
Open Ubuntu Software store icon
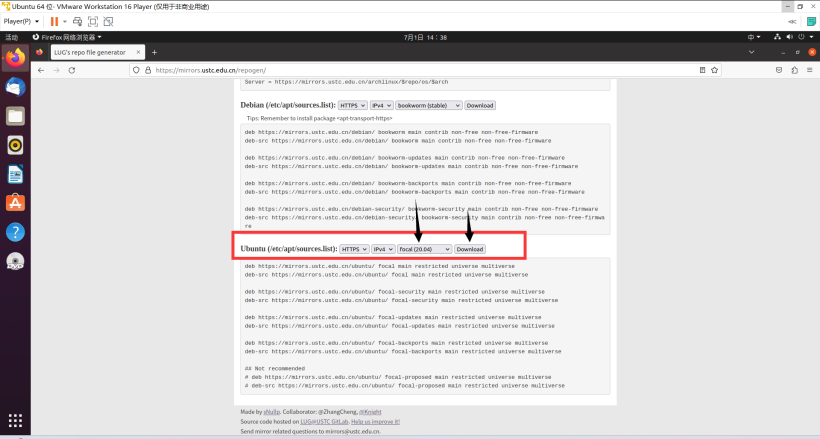[15, 203]
